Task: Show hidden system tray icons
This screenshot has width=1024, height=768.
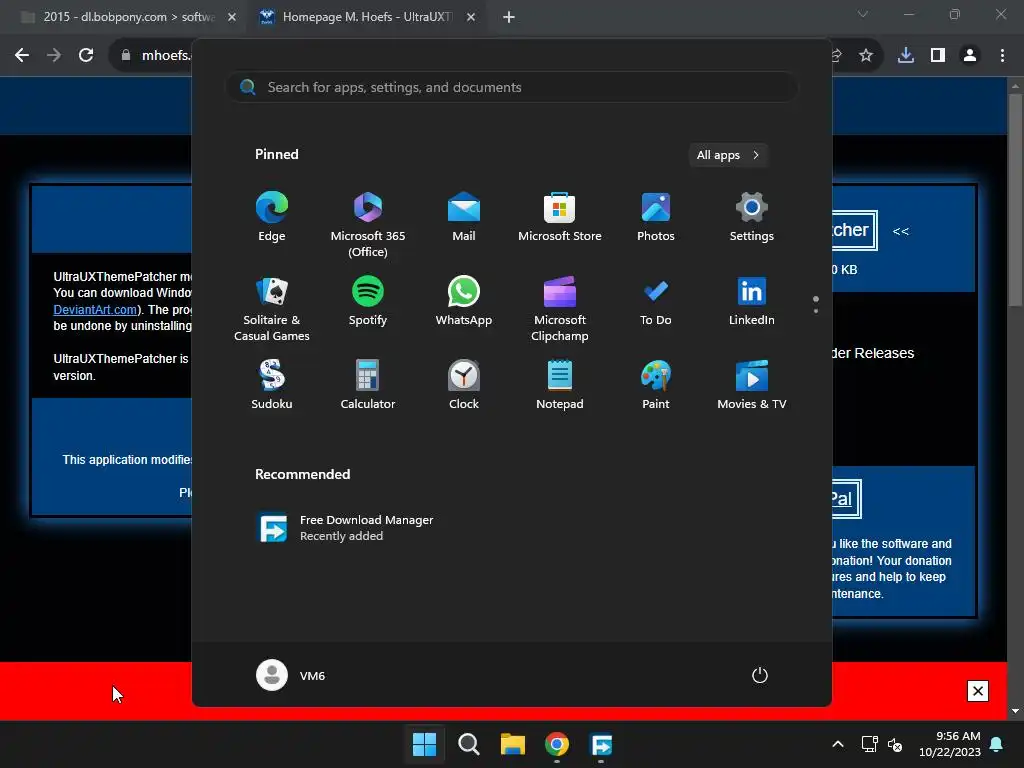Action: (838, 744)
